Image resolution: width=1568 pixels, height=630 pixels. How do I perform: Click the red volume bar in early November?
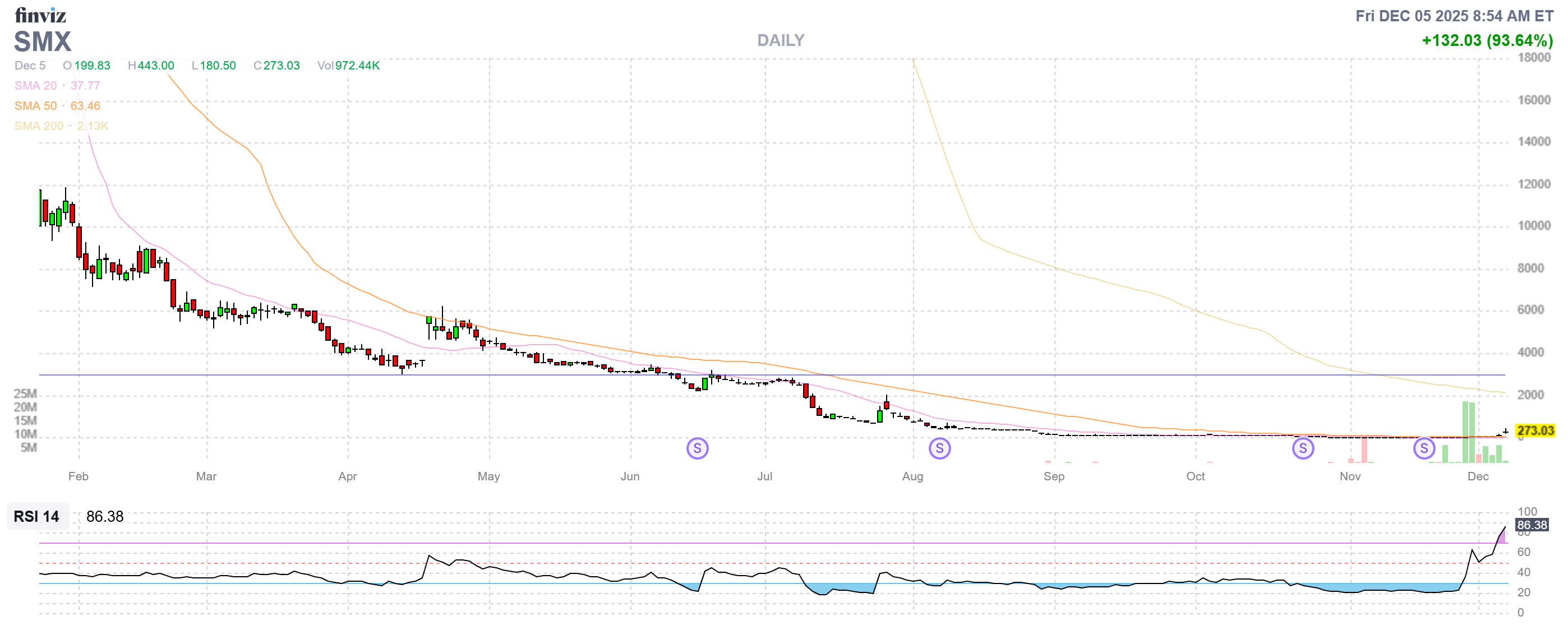pos(1364,450)
